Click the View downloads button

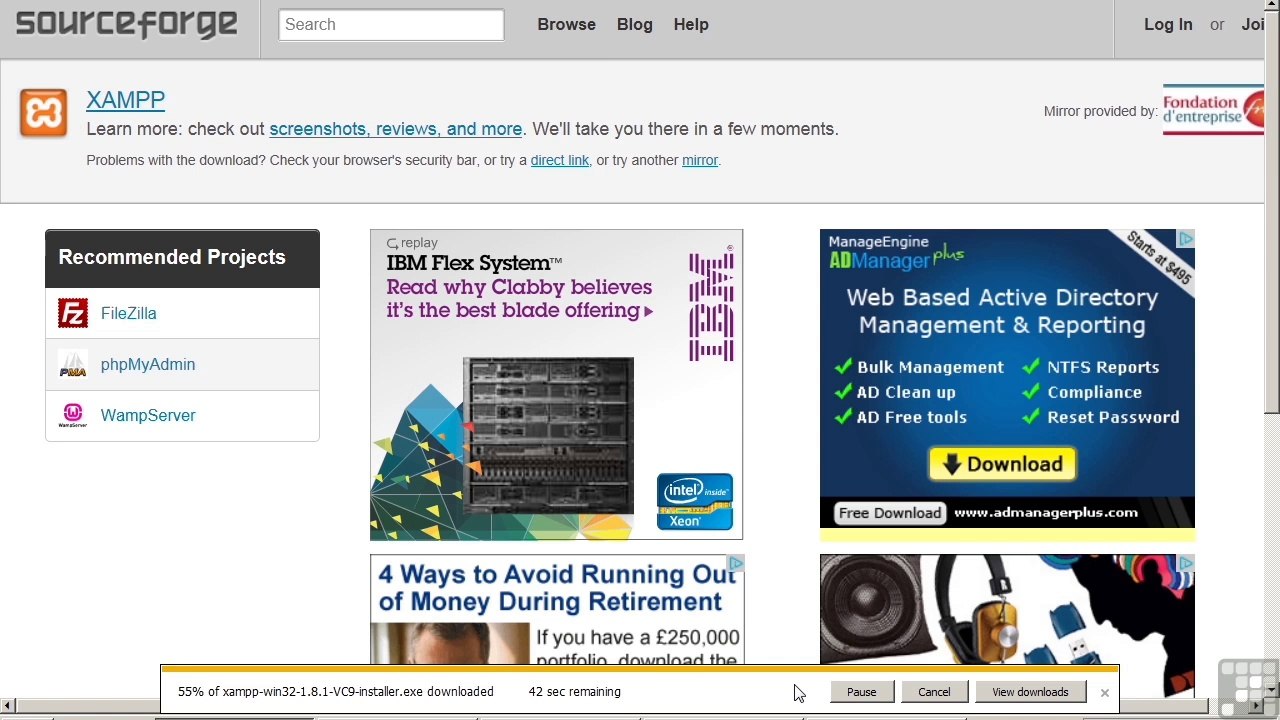[1030, 692]
